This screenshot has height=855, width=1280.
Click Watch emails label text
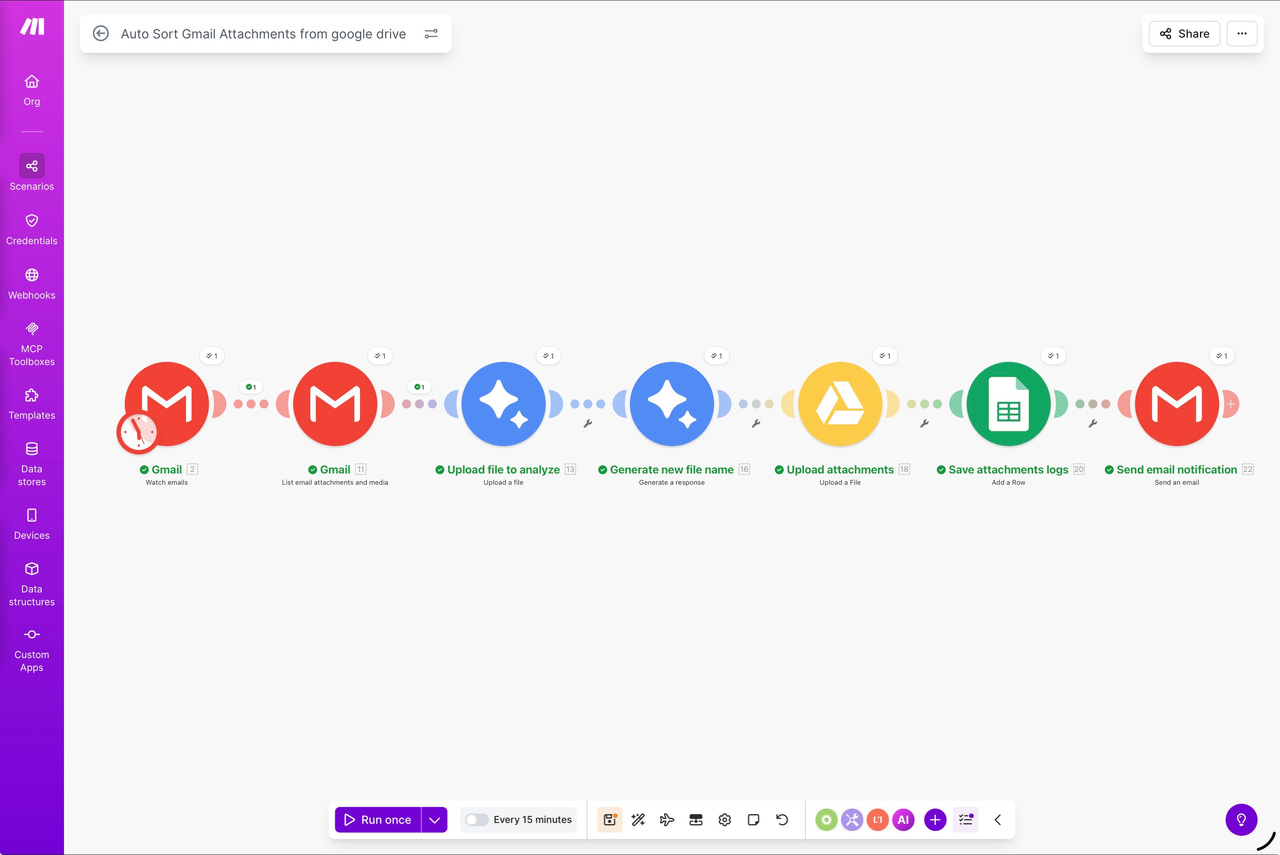click(x=167, y=483)
